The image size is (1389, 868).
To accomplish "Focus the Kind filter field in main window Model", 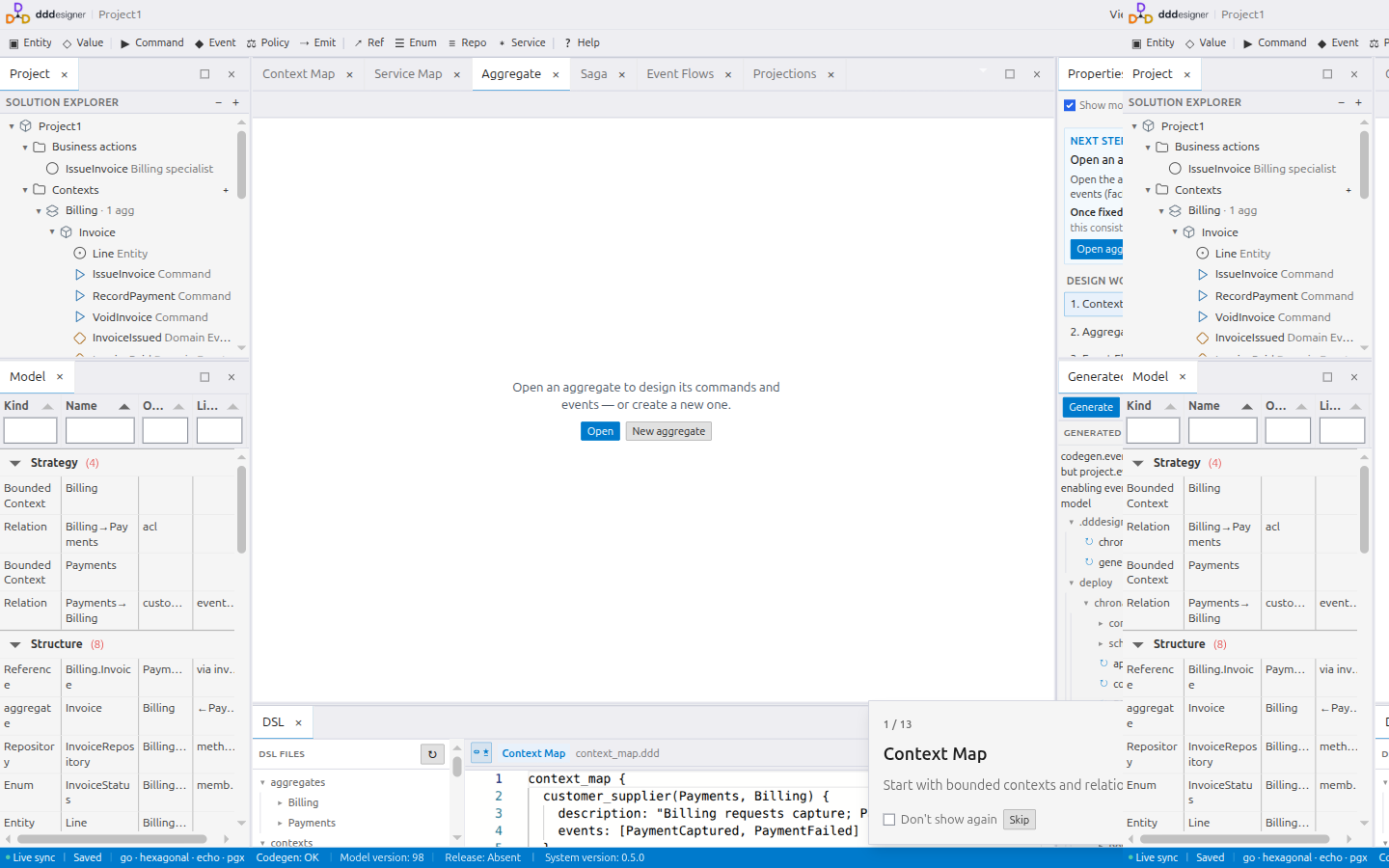I will pos(30,431).
